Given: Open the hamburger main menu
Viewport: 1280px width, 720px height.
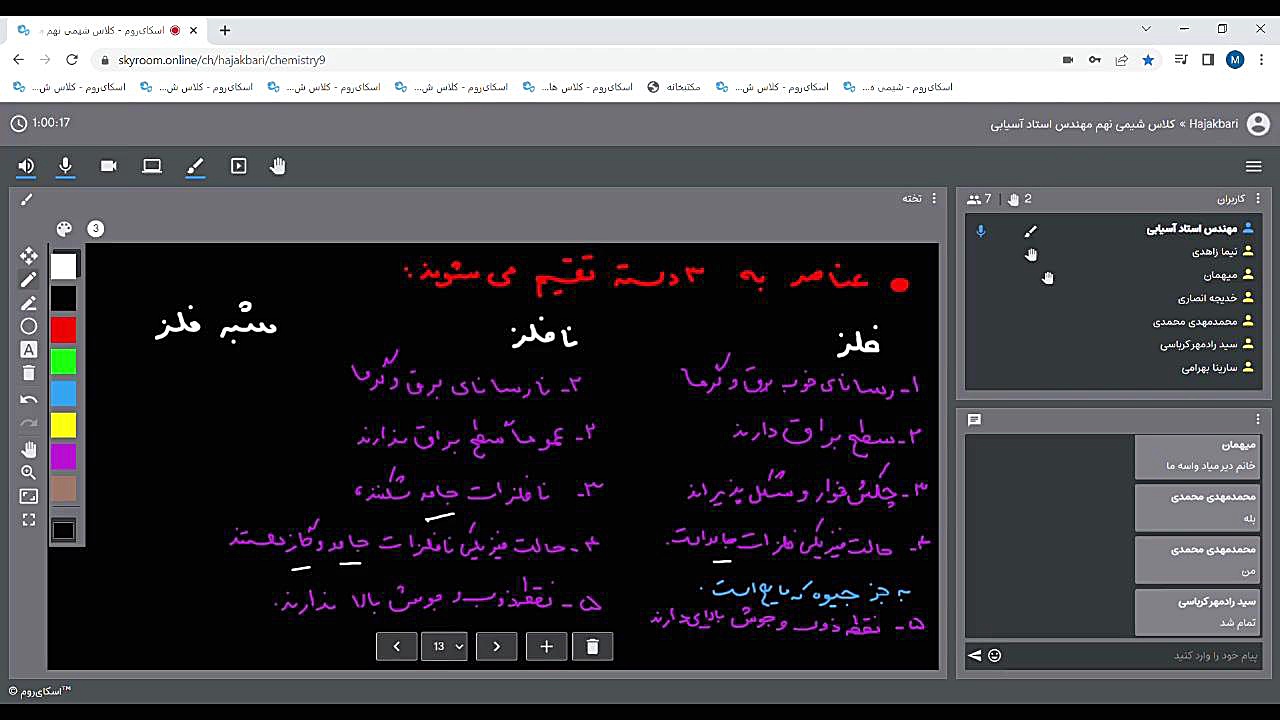Looking at the screenshot, I should (x=1254, y=166).
